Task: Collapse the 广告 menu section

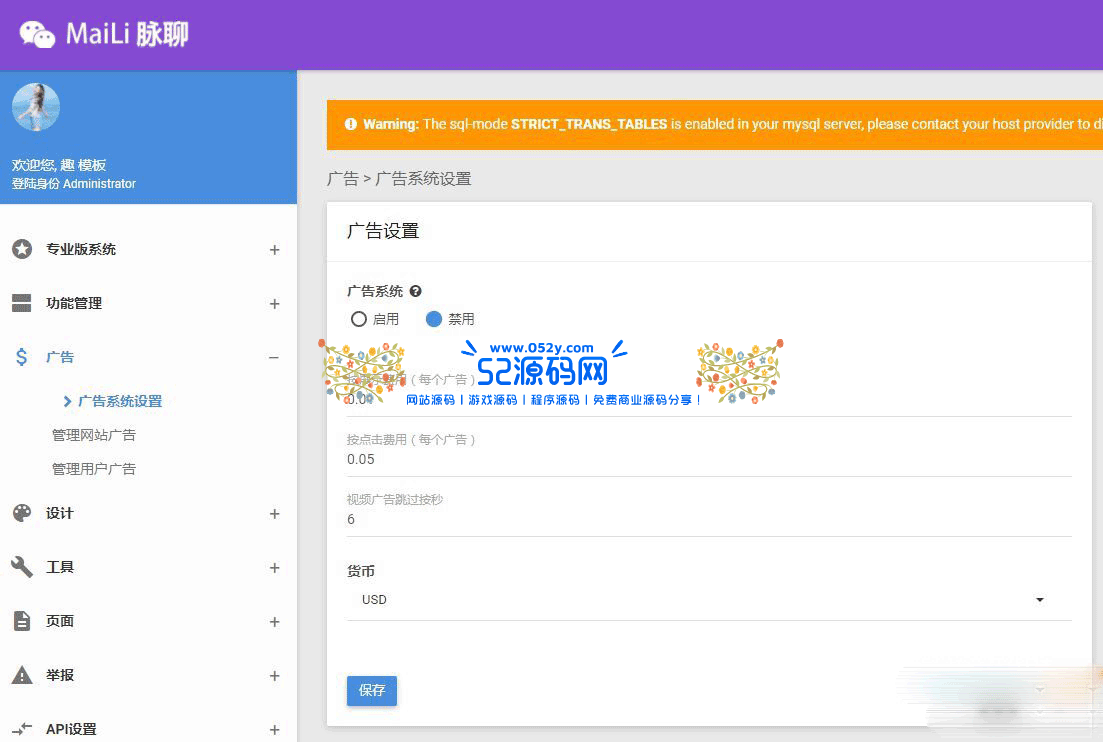Action: click(x=274, y=358)
